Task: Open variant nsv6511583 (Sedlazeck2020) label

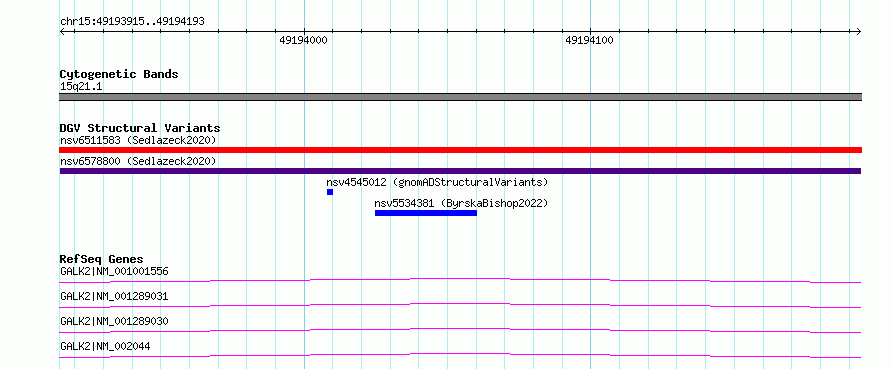Action: (x=138, y=140)
